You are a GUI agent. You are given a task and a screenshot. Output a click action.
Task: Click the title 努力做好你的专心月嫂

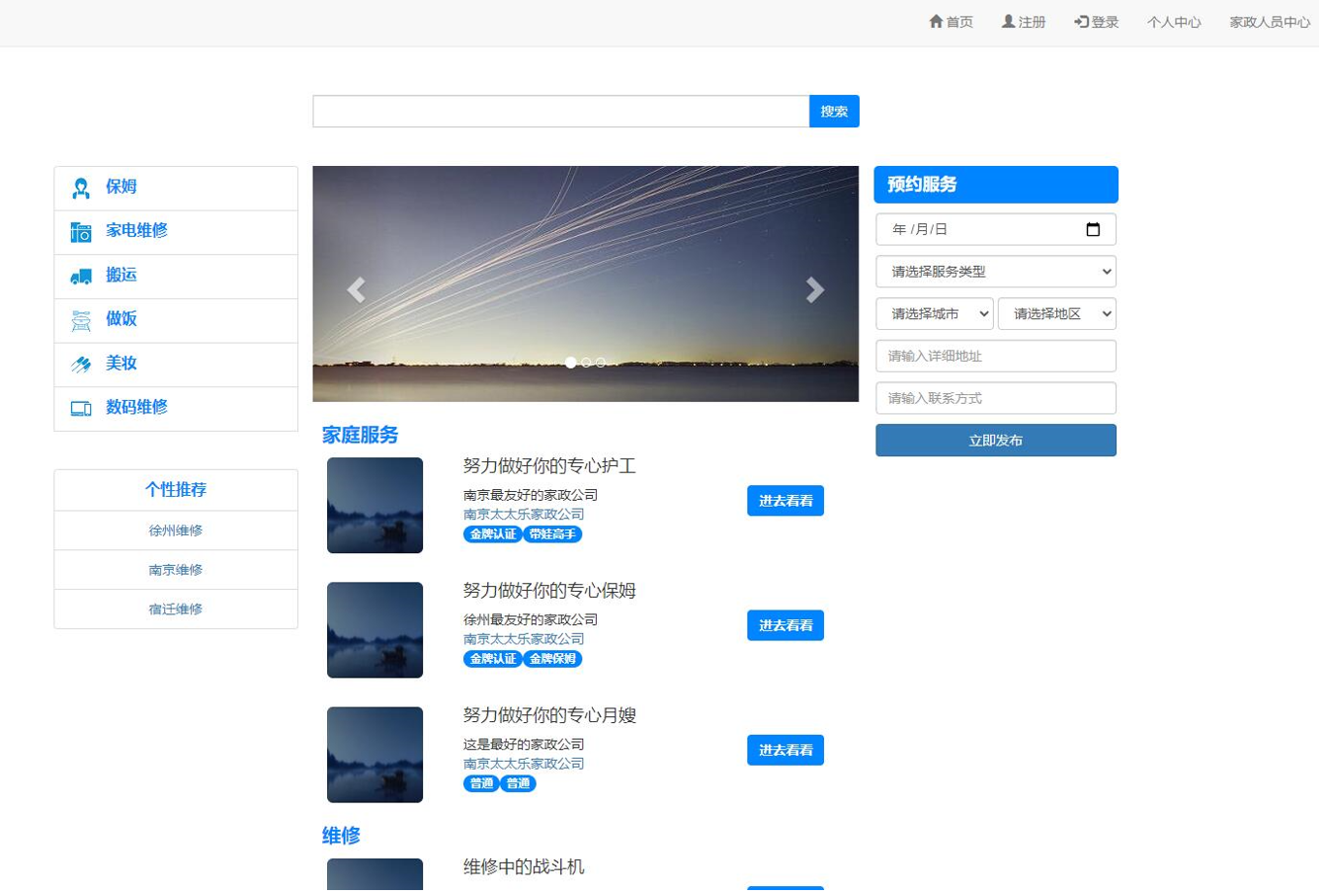(553, 720)
